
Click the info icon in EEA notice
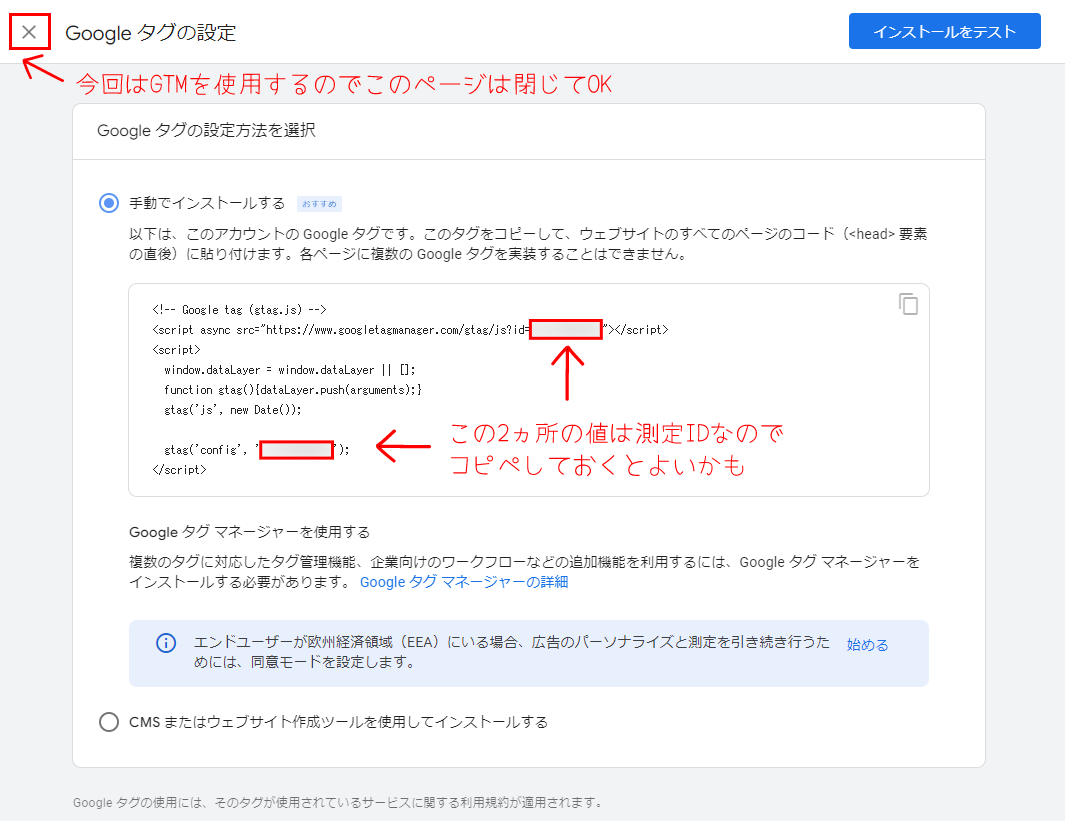[166, 643]
